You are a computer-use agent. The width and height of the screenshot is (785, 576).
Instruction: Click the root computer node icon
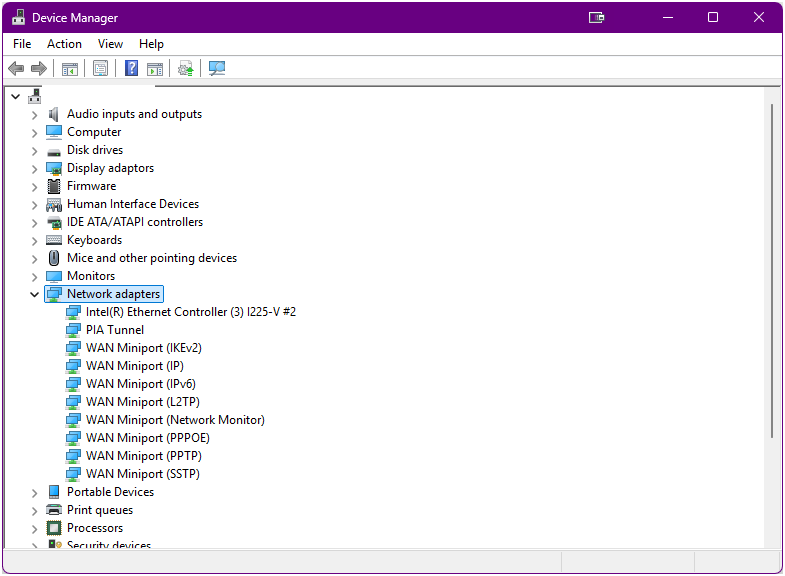(35, 96)
